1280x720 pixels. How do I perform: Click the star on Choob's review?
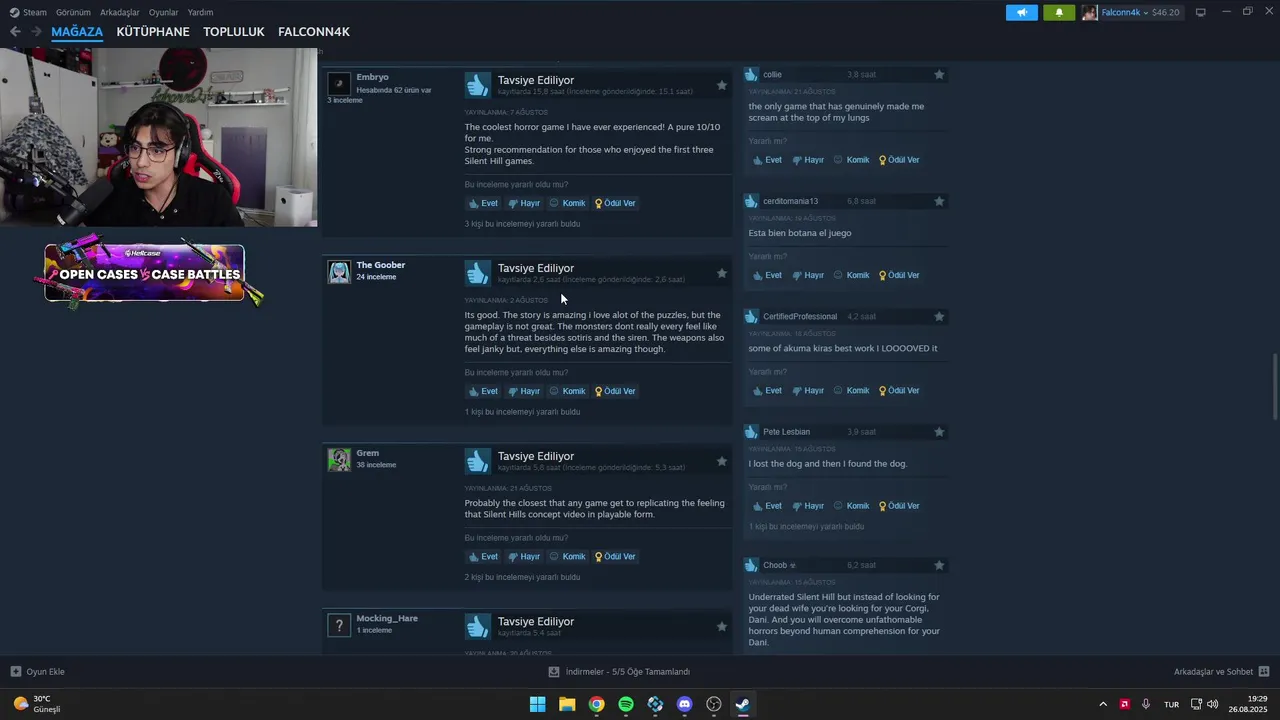point(939,566)
